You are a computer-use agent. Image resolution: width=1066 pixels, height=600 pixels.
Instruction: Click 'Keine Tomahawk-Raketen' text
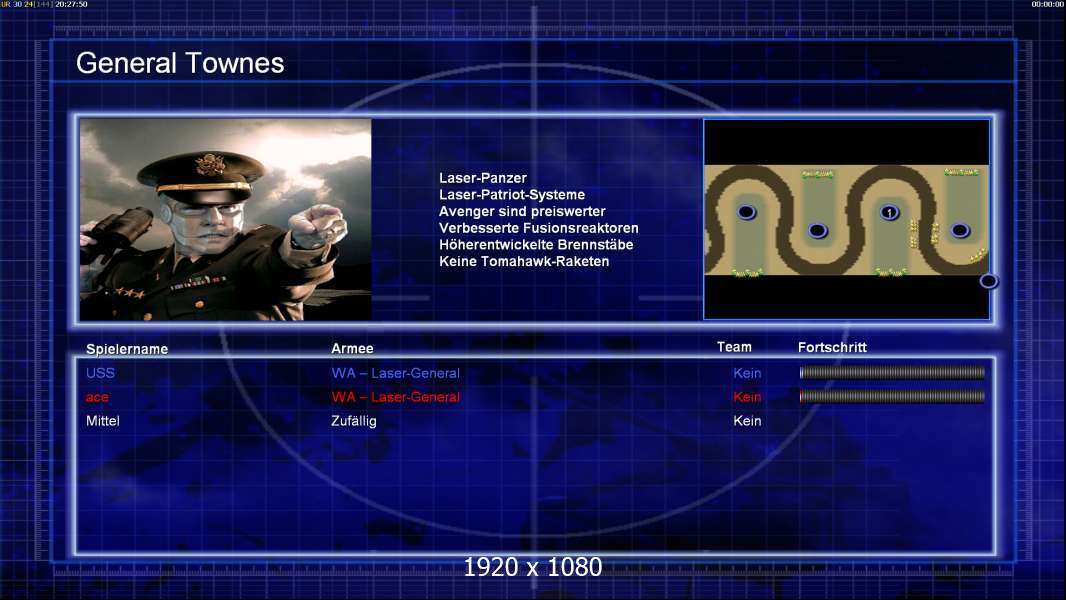[x=524, y=262]
